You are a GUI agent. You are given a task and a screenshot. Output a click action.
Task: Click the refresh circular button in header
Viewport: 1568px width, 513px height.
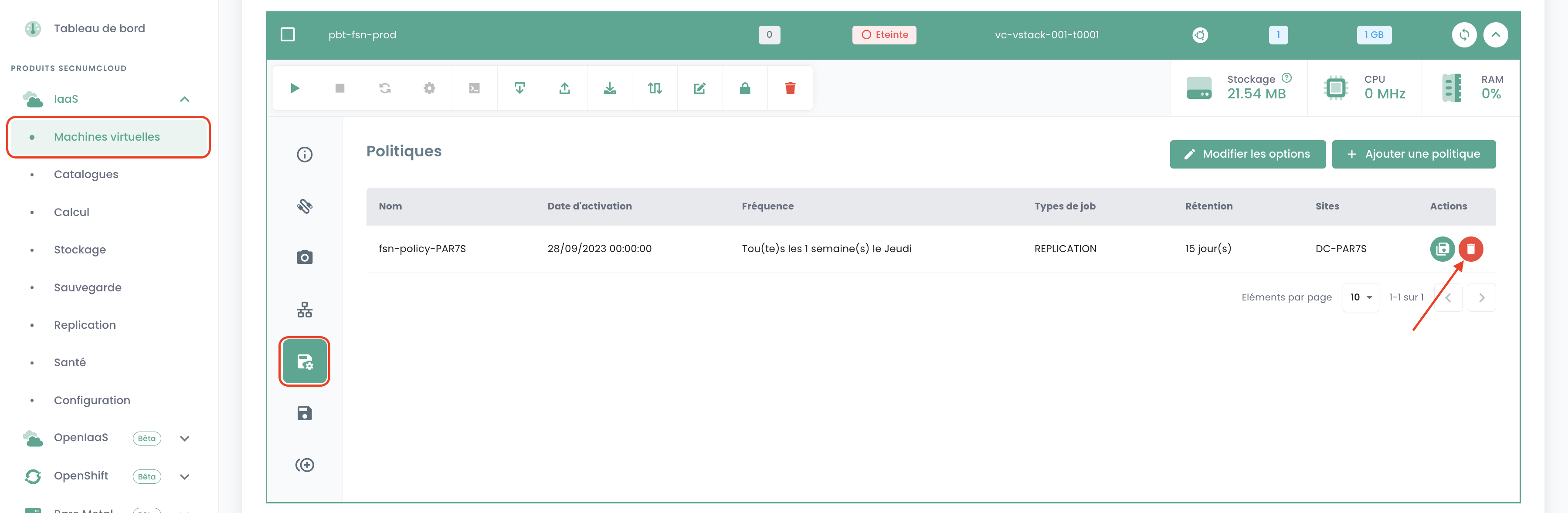tap(1464, 35)
